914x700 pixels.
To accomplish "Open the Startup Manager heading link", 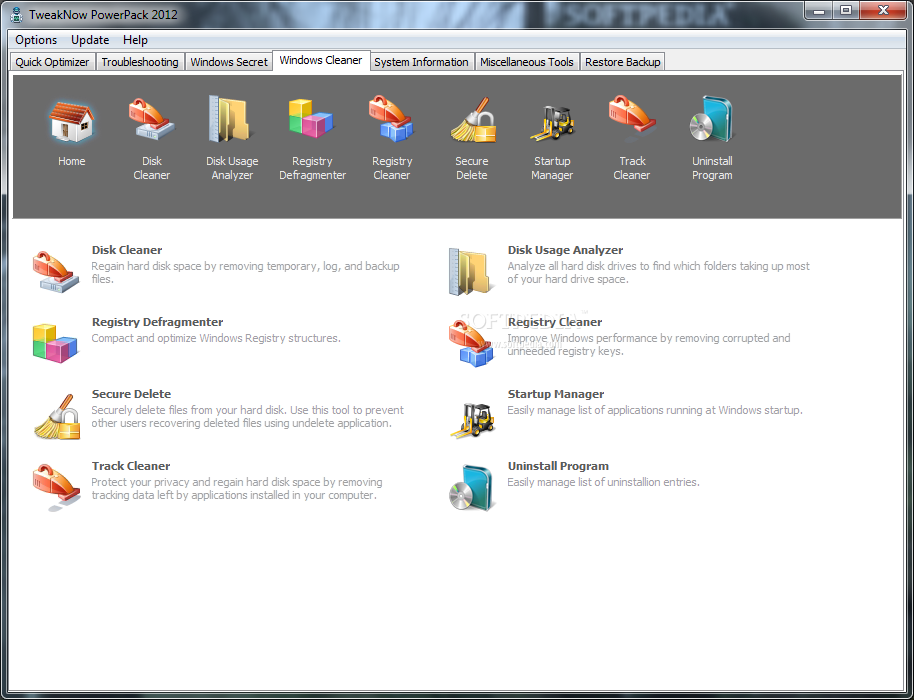I will 556,394.
